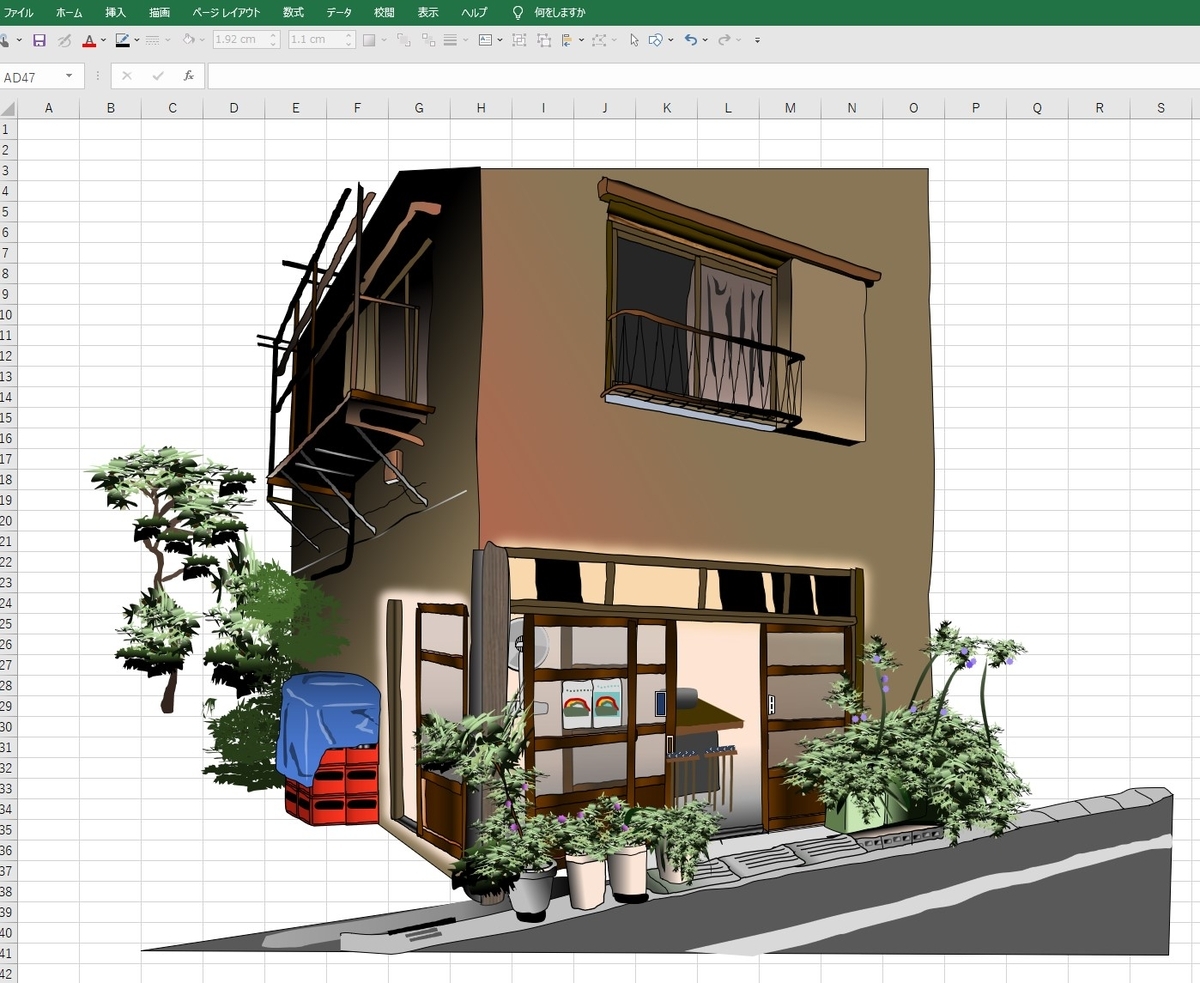The width and height of the screenshot is (1200, 983).
Task: Open the shape outline color dropdown arrow
Action: [137, 40]
